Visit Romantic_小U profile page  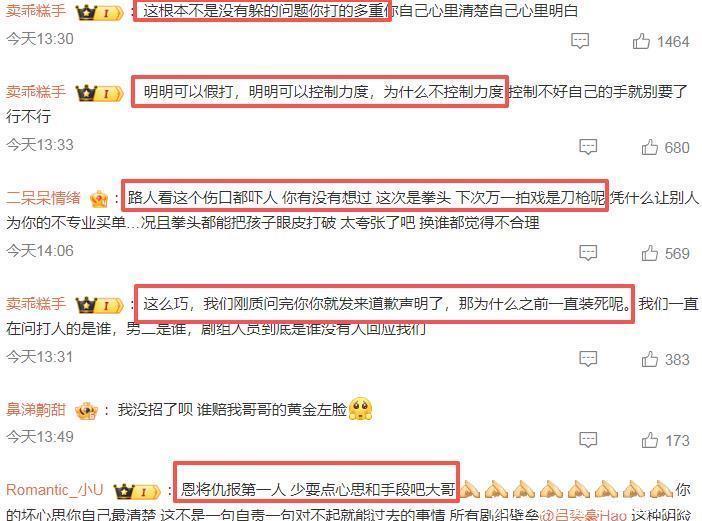tap(55, 490)
